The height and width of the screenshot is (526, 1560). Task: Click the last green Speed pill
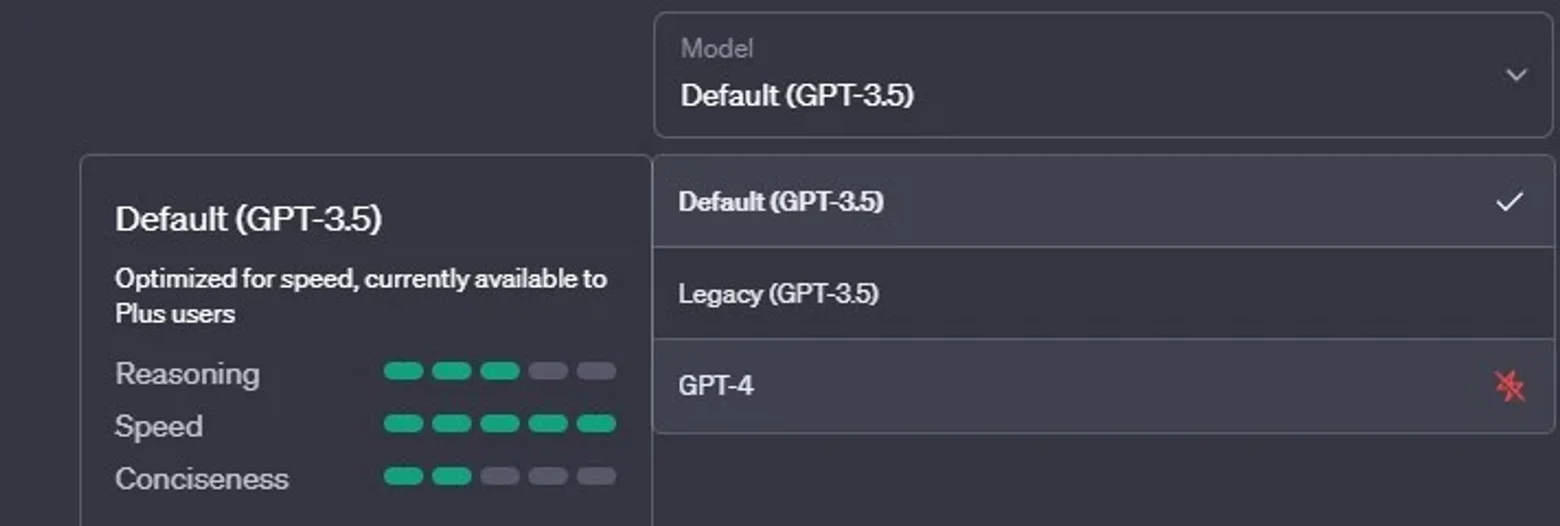click(597, 424)
